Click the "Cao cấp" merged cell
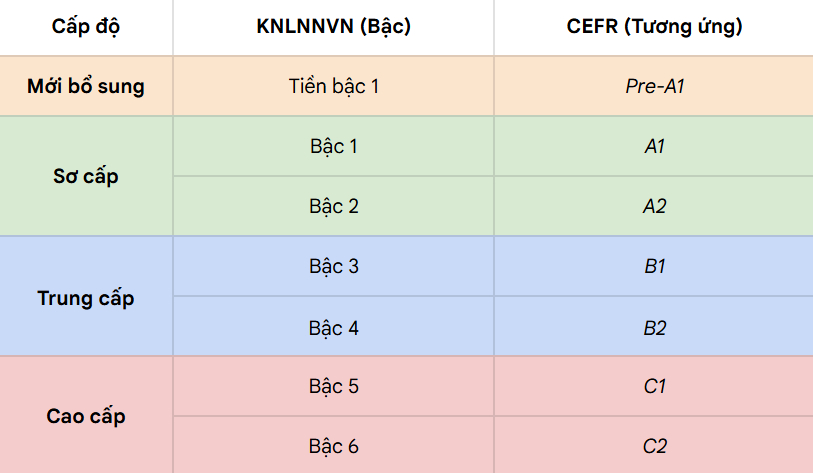 click(86, 416)
